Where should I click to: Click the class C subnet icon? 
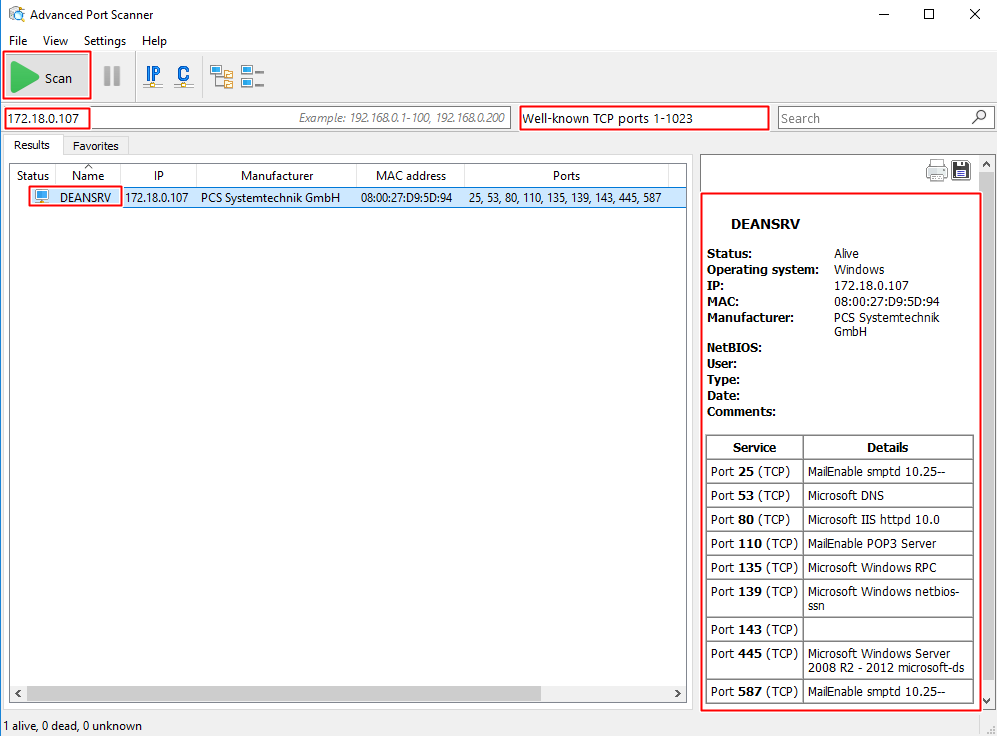183,76
